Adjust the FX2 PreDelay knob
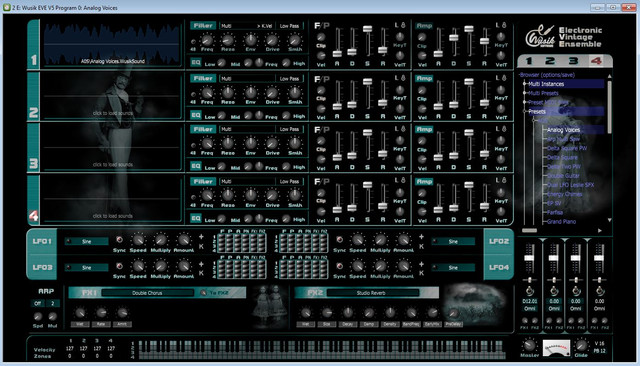The image size is (640, 366). point(453,313)
